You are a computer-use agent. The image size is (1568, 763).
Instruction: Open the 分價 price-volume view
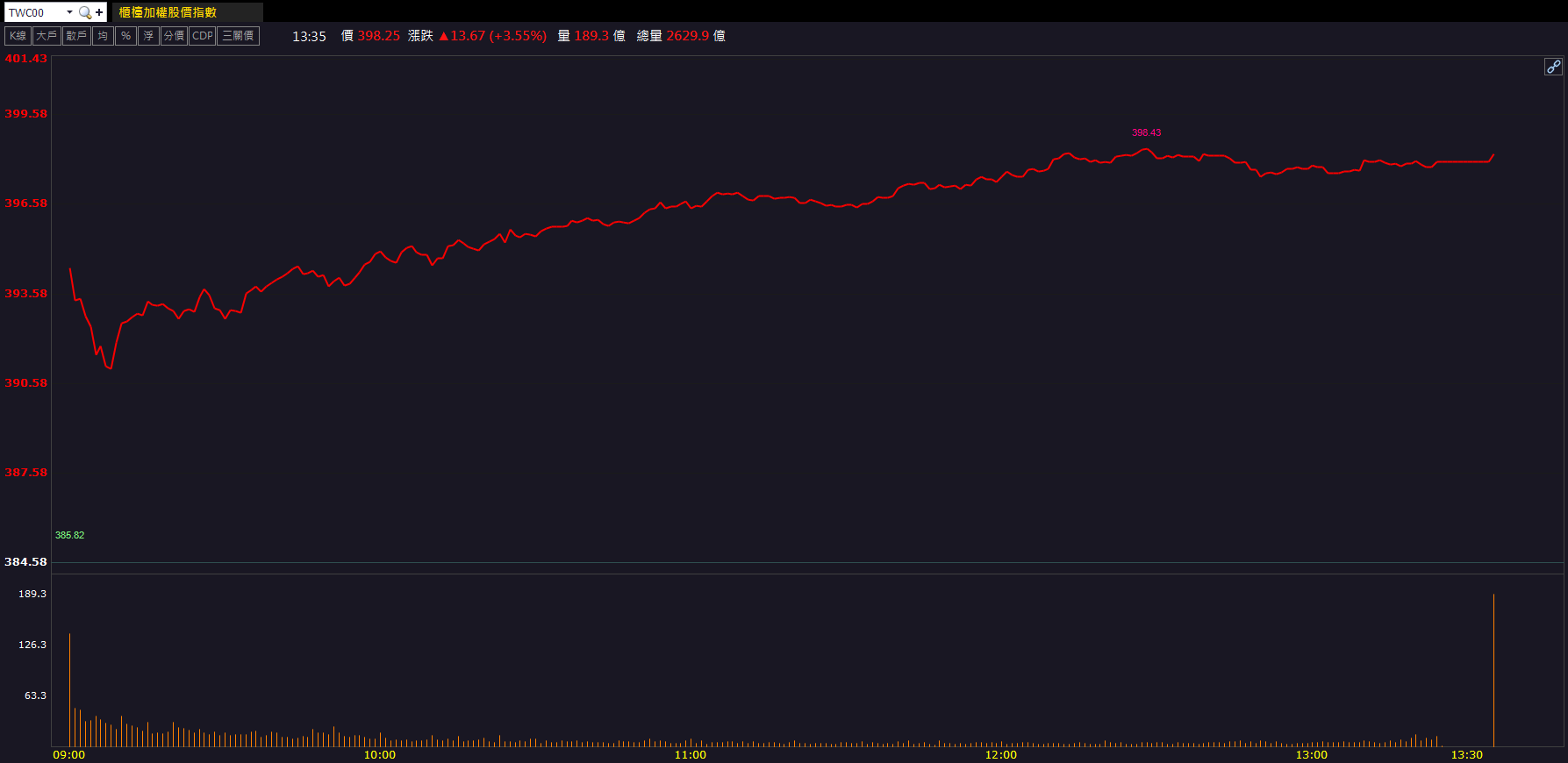coord(174,36)
